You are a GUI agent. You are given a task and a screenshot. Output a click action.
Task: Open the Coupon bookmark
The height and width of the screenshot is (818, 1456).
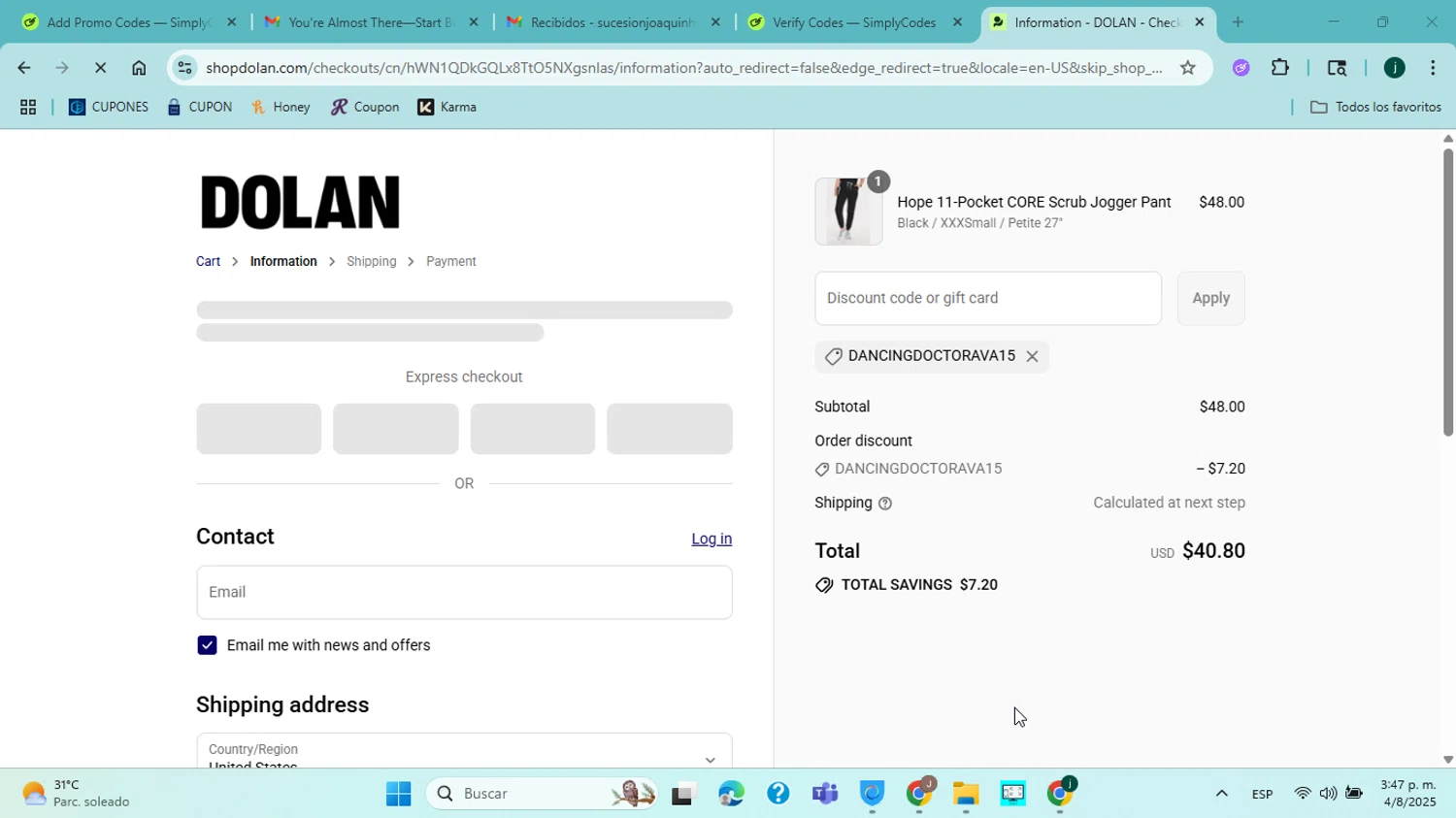pyautogui.click(x=365, y=108)
